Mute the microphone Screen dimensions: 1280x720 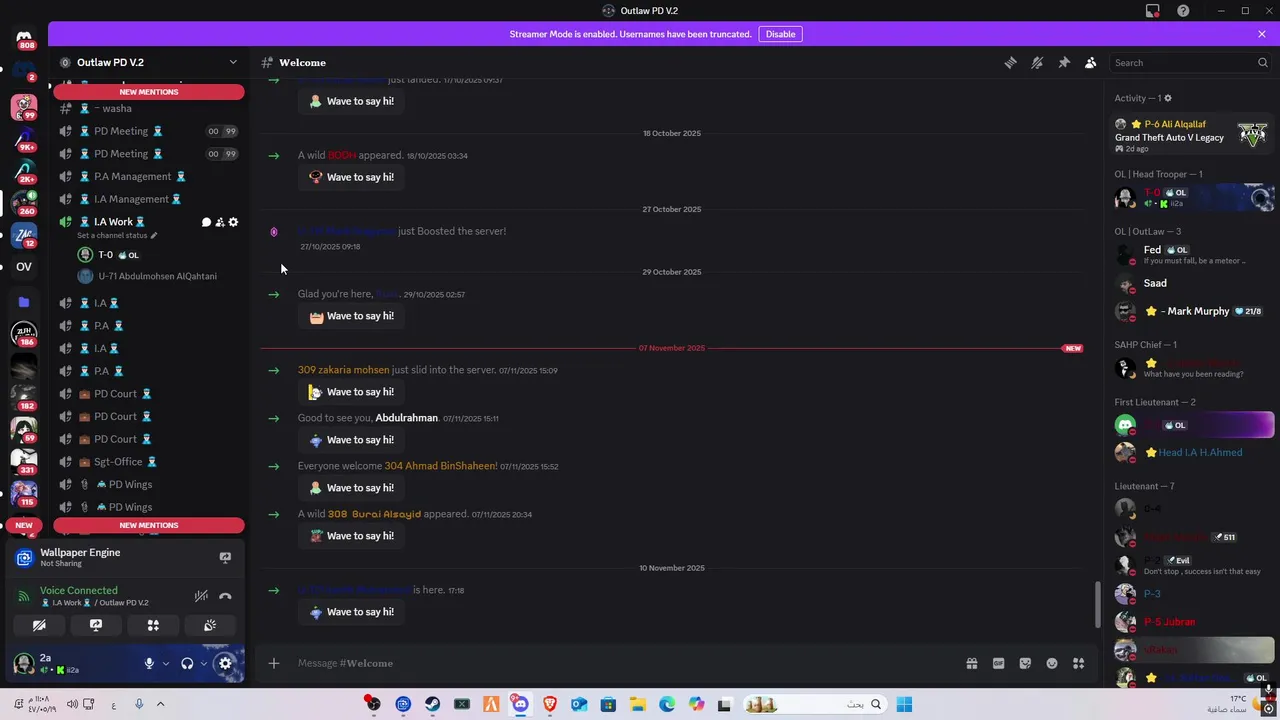click(x=149, y=663)
